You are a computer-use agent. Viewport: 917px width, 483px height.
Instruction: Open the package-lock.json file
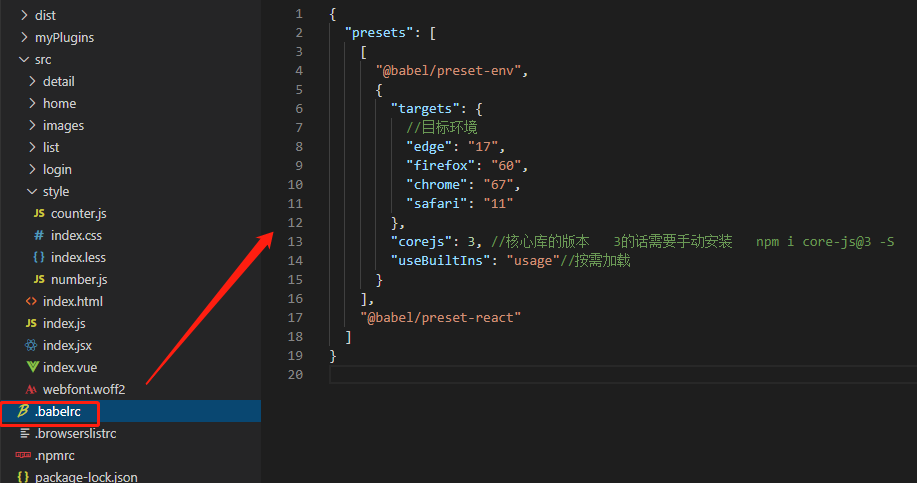tap(86, 477)
